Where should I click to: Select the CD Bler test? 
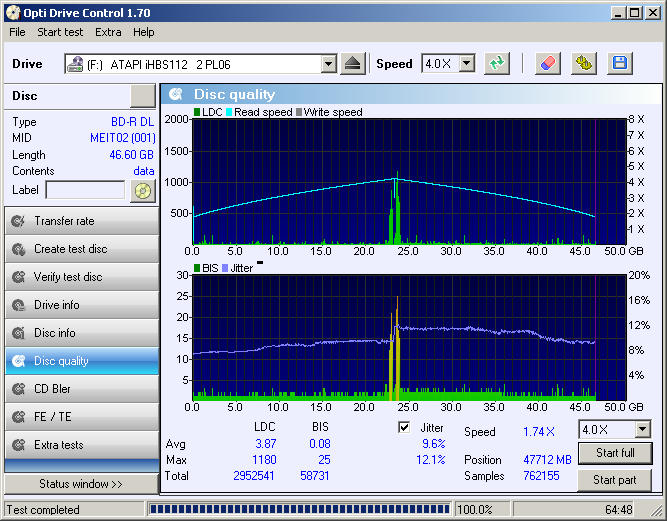coord(82,389)
